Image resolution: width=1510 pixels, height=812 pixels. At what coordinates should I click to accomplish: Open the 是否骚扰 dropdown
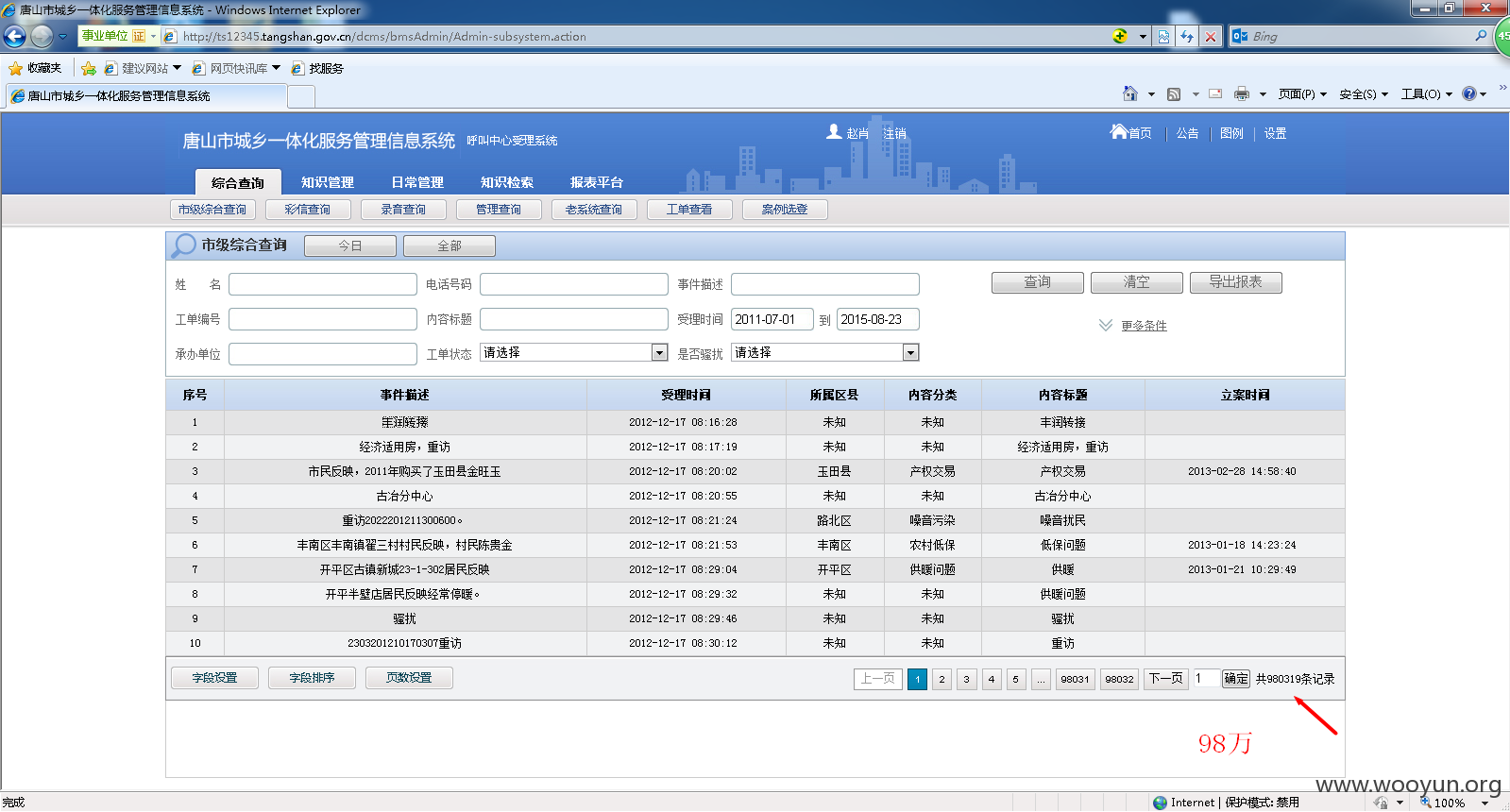point(825,352)
